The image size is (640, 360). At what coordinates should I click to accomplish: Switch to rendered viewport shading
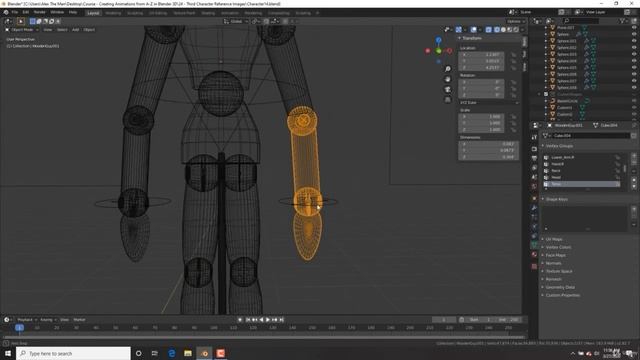[516, 29]
